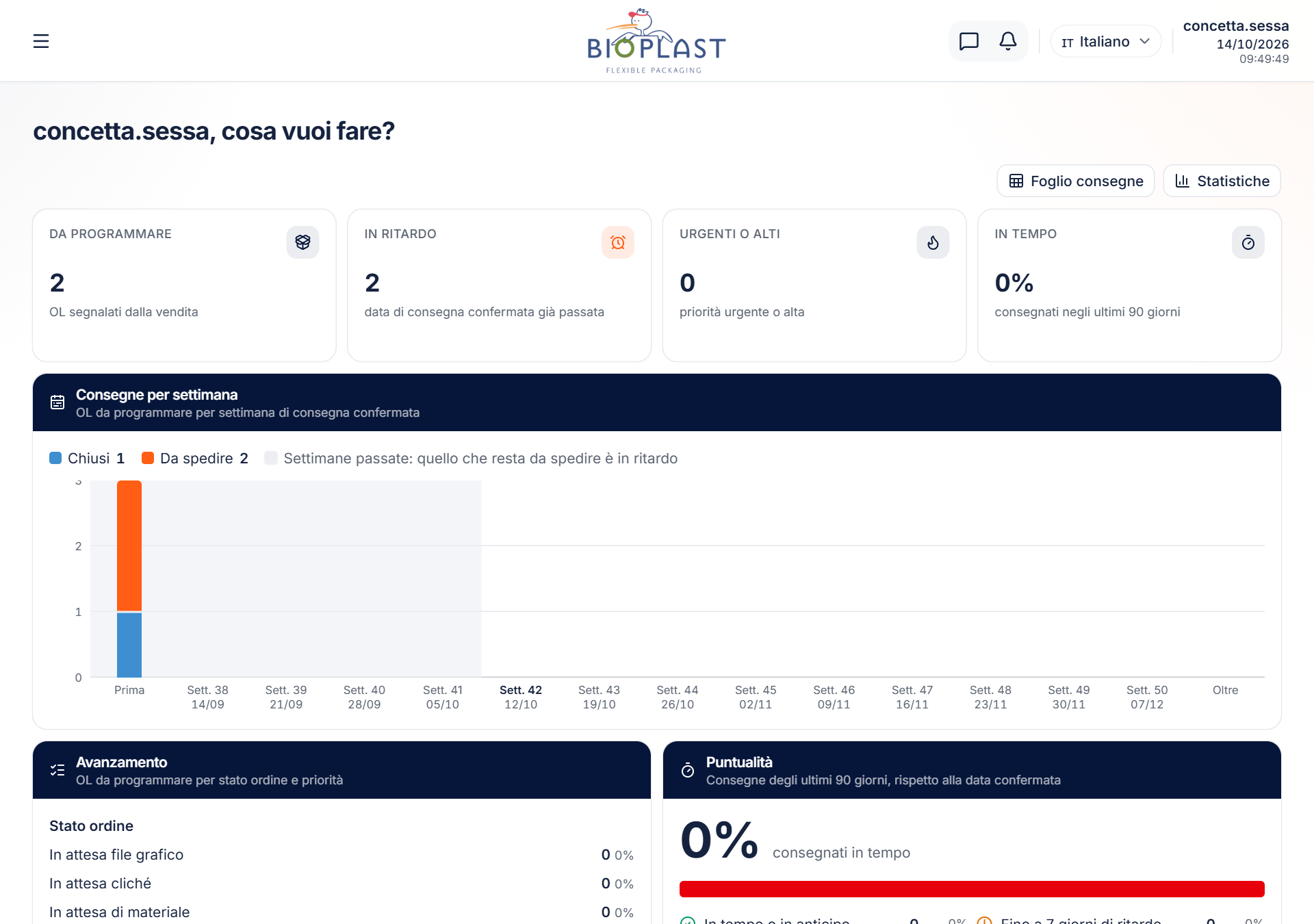
Task: Click the blue Chiusi bar segment
Action: (129, 645)
